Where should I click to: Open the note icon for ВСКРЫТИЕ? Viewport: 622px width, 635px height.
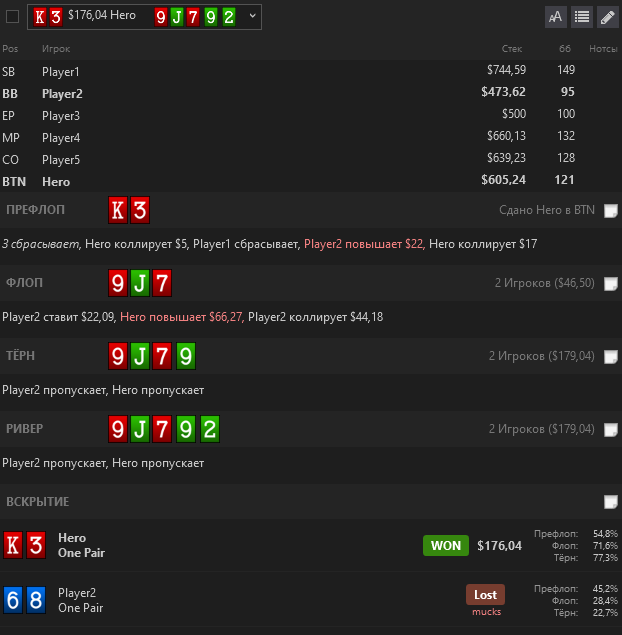pos(611,502)
